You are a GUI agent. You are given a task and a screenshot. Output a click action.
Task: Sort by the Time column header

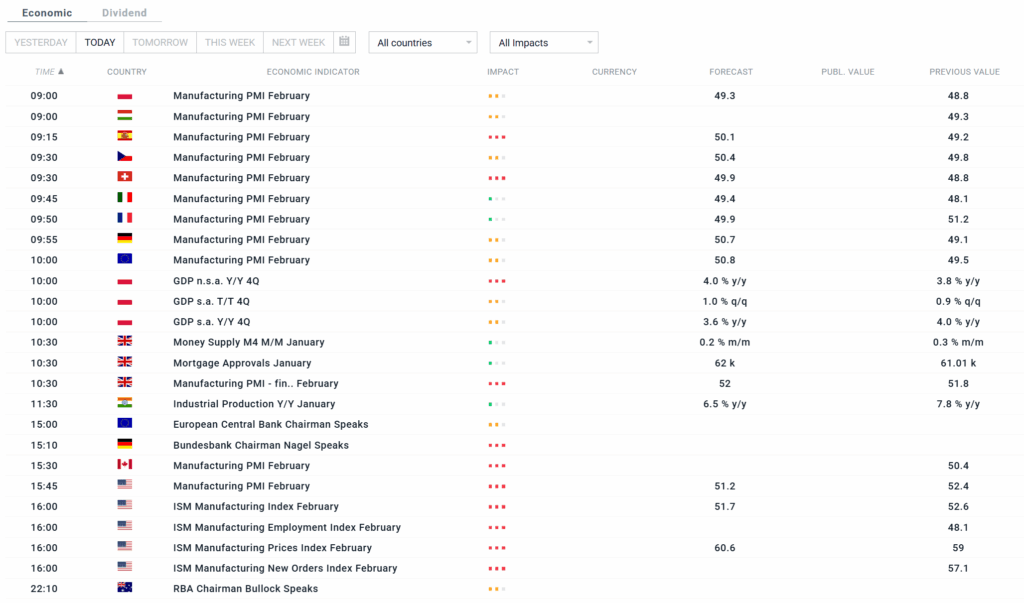[49, 72]
